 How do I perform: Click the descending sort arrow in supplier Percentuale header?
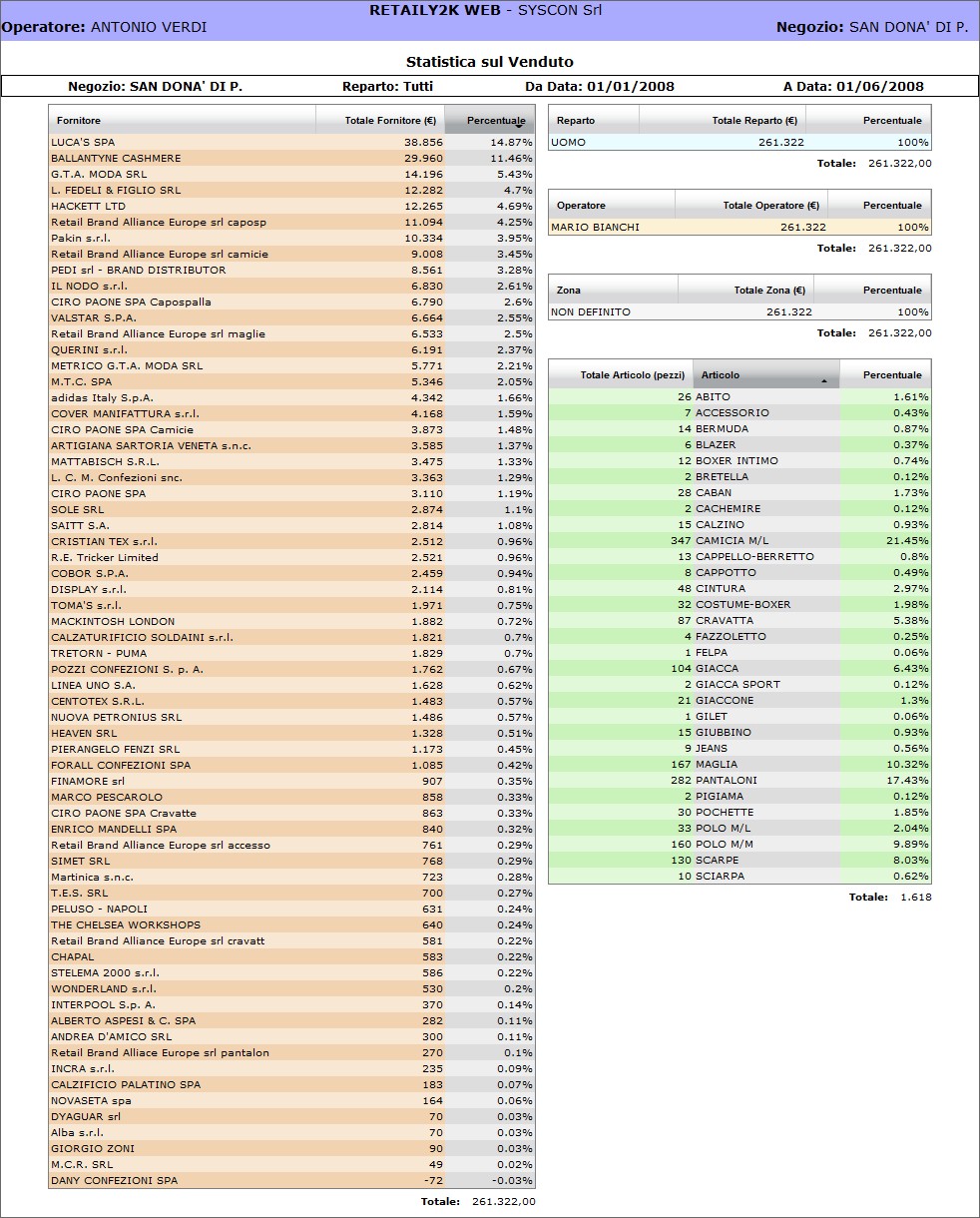coord(519,127)
